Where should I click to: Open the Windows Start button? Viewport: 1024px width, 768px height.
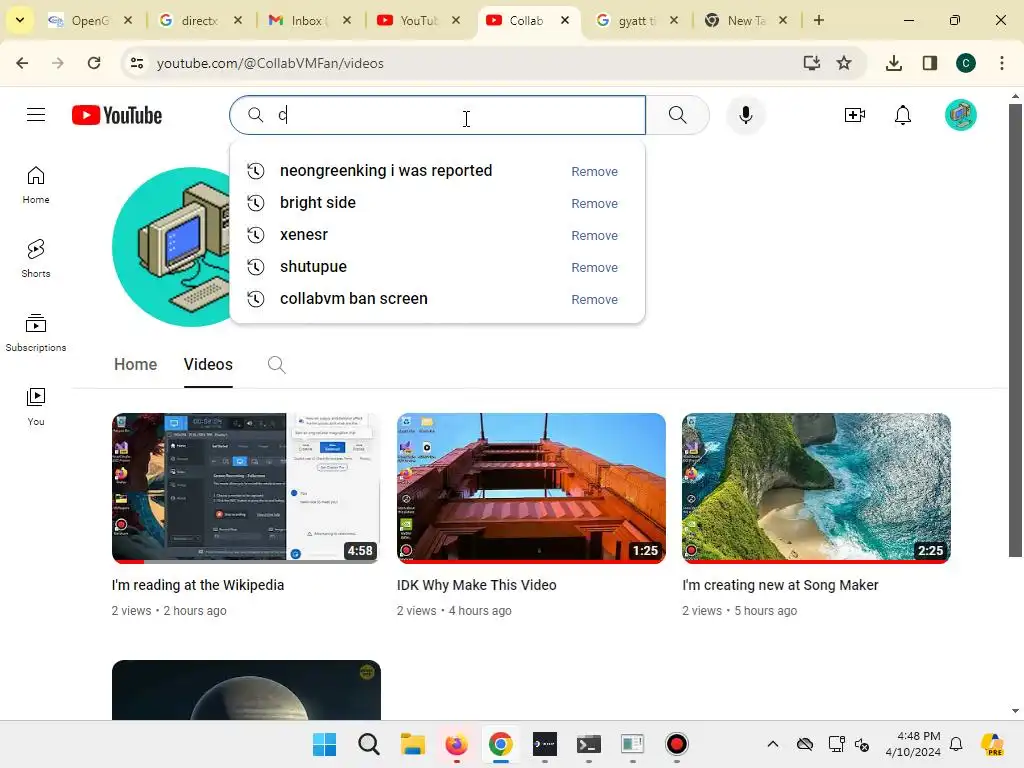[325, 744]
